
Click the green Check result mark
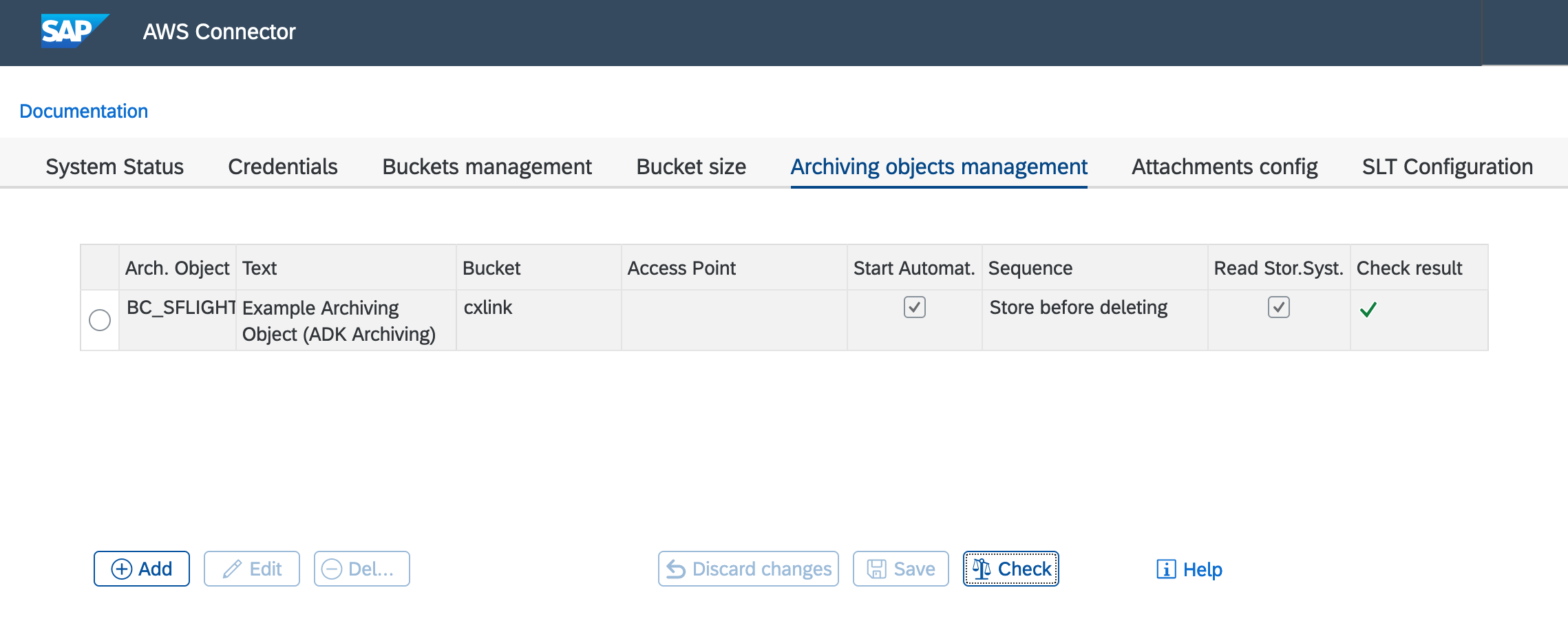click(x=1368, y=309)
